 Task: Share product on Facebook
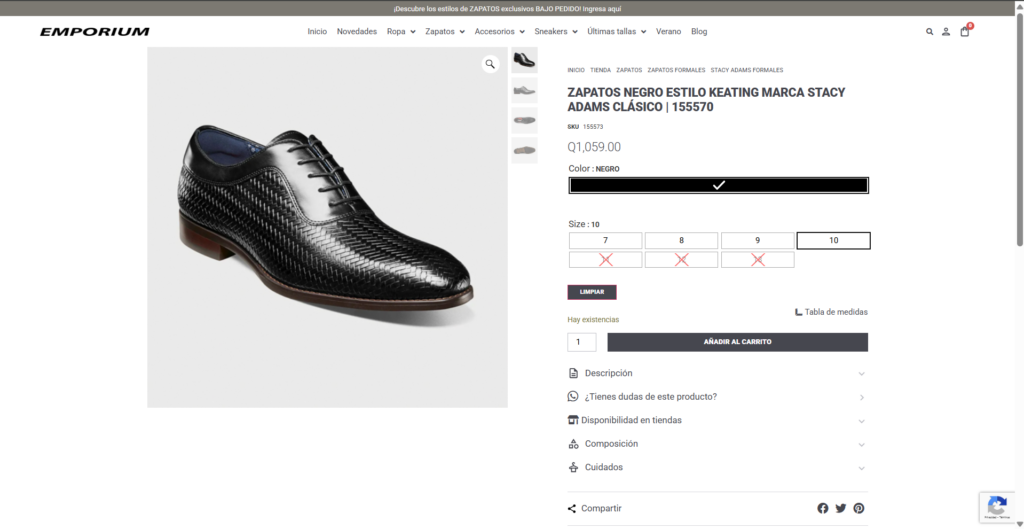(823, 508)
